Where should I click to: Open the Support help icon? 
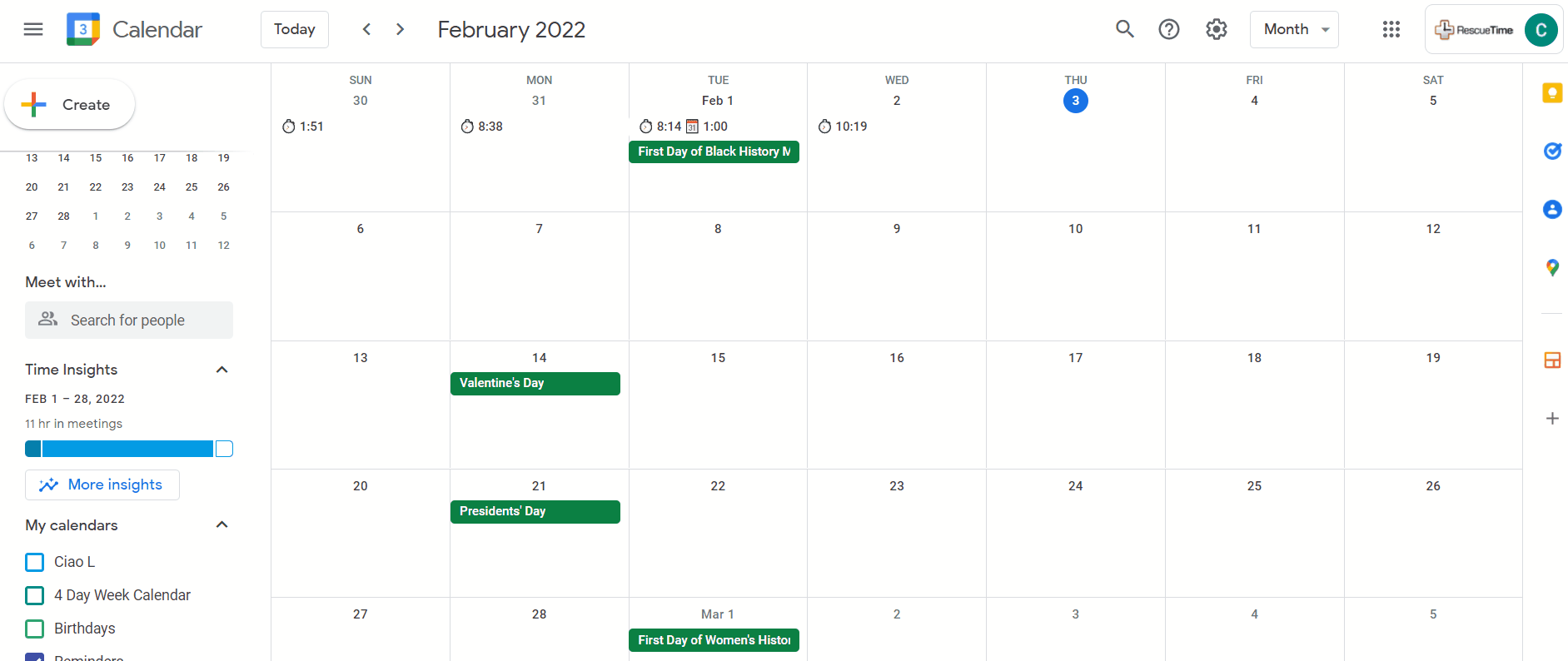click(1169, 29)
